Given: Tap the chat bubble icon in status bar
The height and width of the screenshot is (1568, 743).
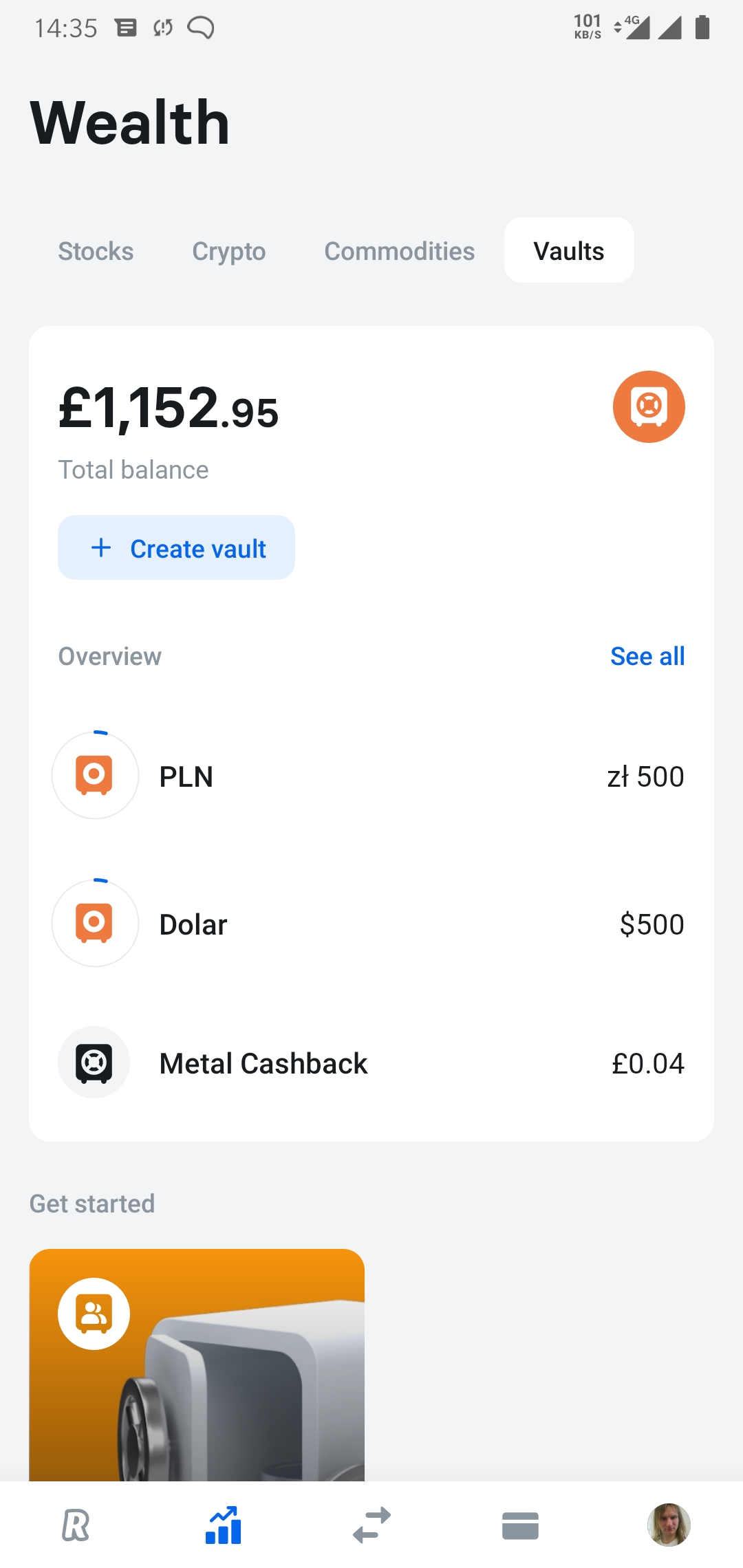Looking at the screenshot, I should (201, 28).
